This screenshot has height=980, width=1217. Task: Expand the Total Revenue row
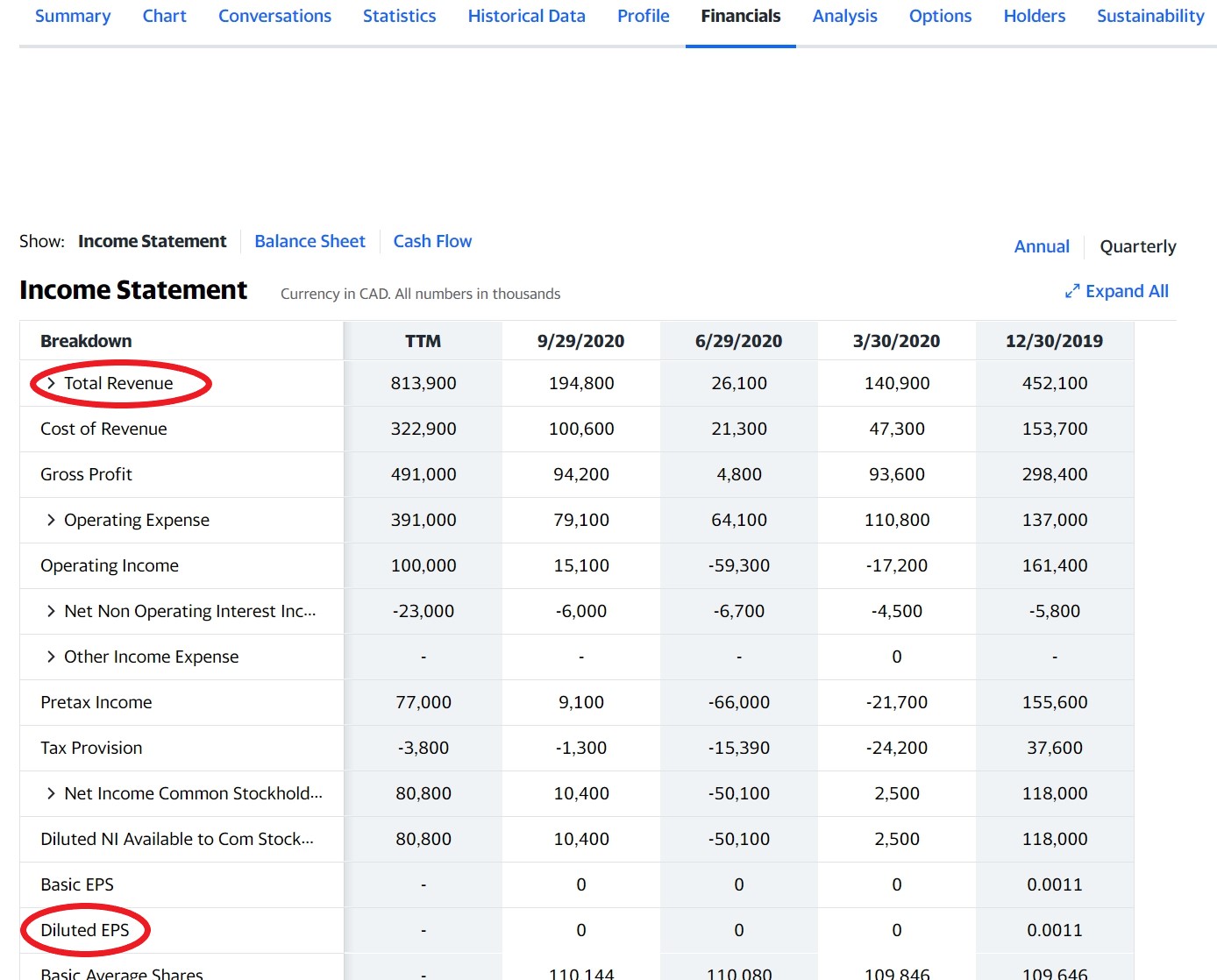point(51,383)
